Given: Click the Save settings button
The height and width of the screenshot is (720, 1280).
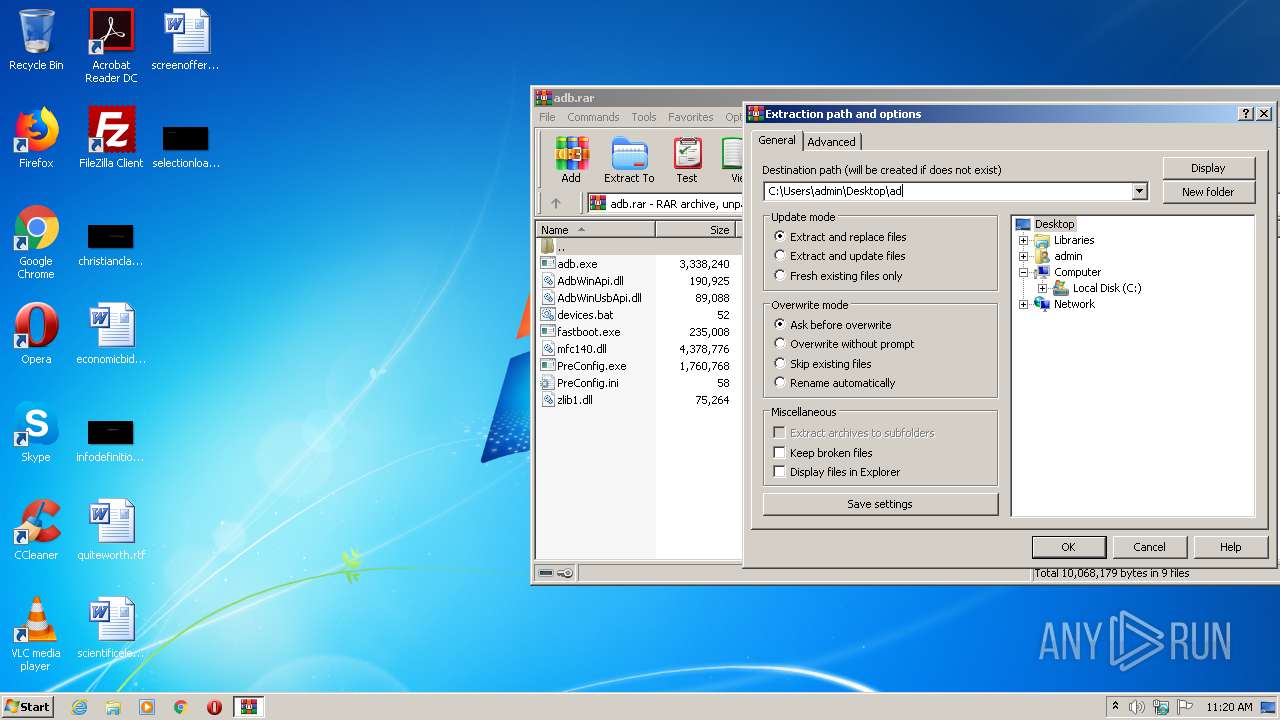Looking at the screenshot, I should pyautogui.click(x=880, y=504).
